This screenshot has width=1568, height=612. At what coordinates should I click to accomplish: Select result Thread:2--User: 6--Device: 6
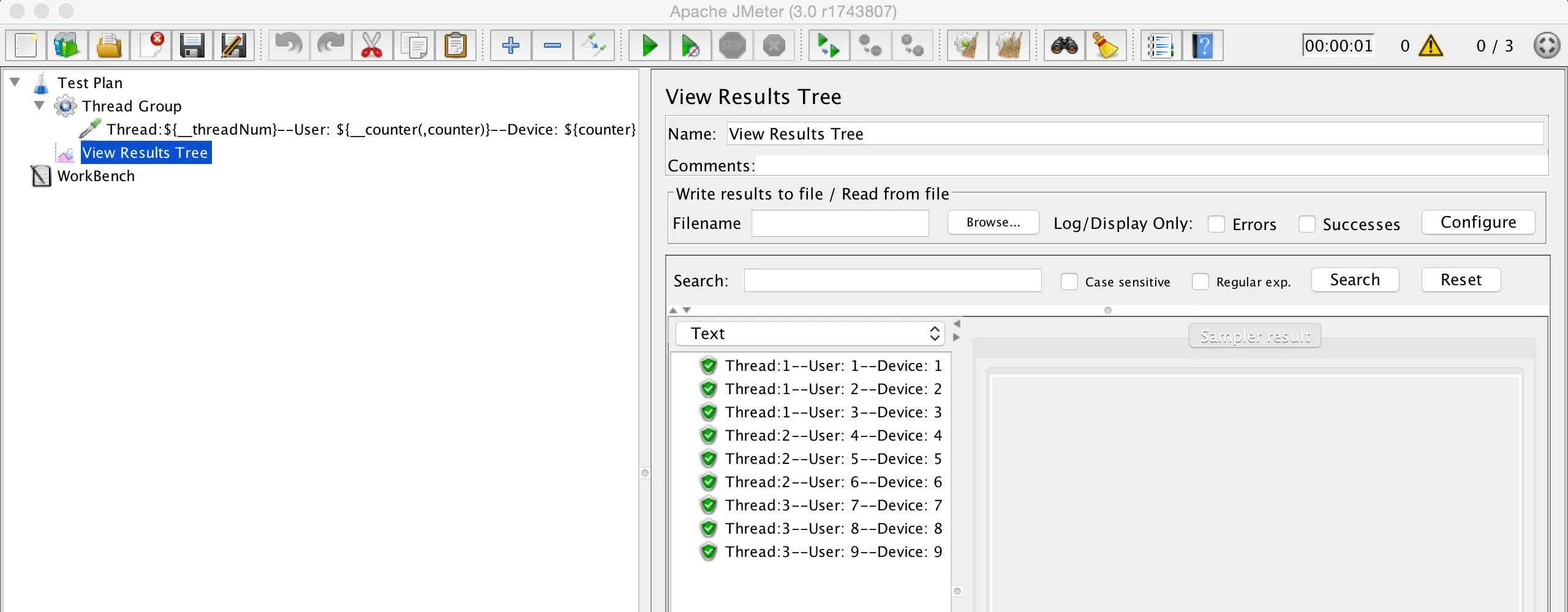833,482
